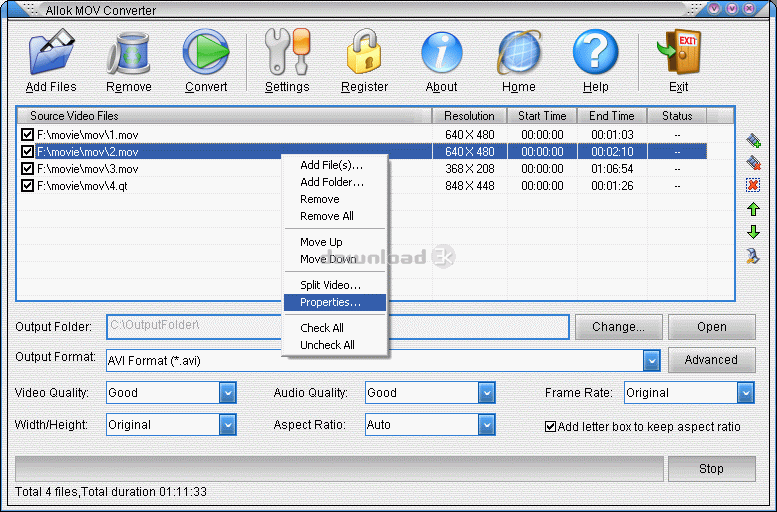Screen dimensions: 777x512
Task: Select Split Video... from context menu
Action: pyautogui.click(x=330, y=285)
